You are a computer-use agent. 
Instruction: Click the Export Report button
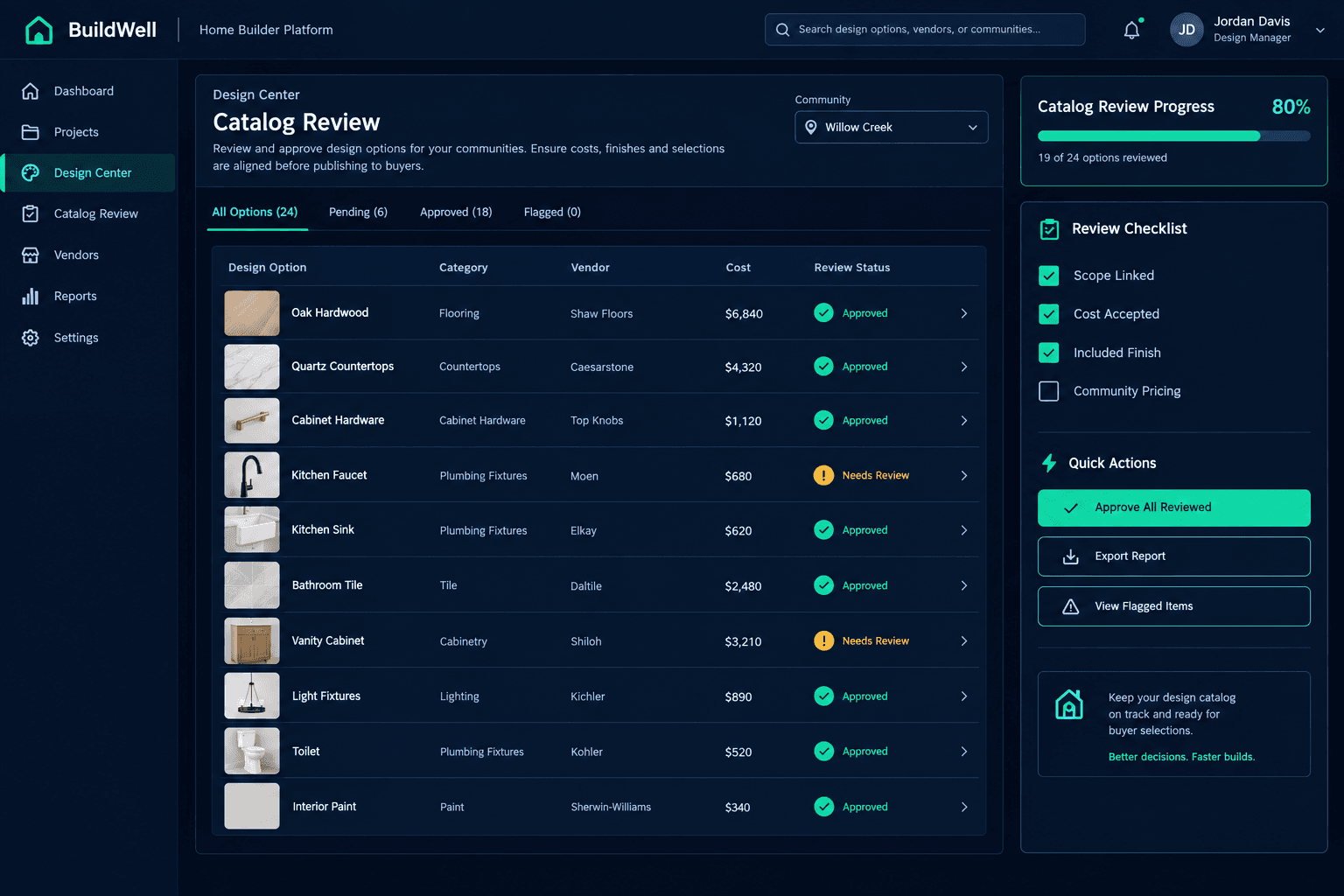point(1173,556)
